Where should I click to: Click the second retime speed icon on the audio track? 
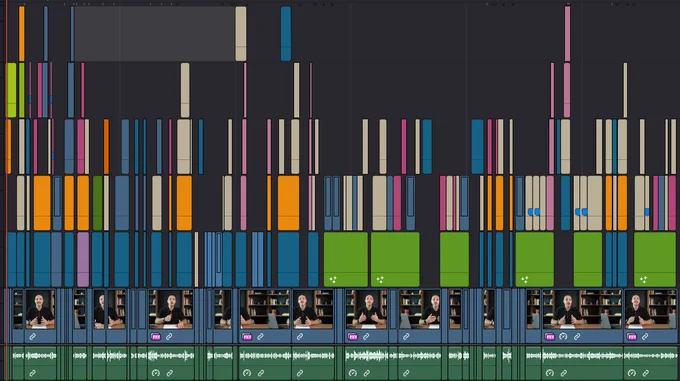(247, 373)
